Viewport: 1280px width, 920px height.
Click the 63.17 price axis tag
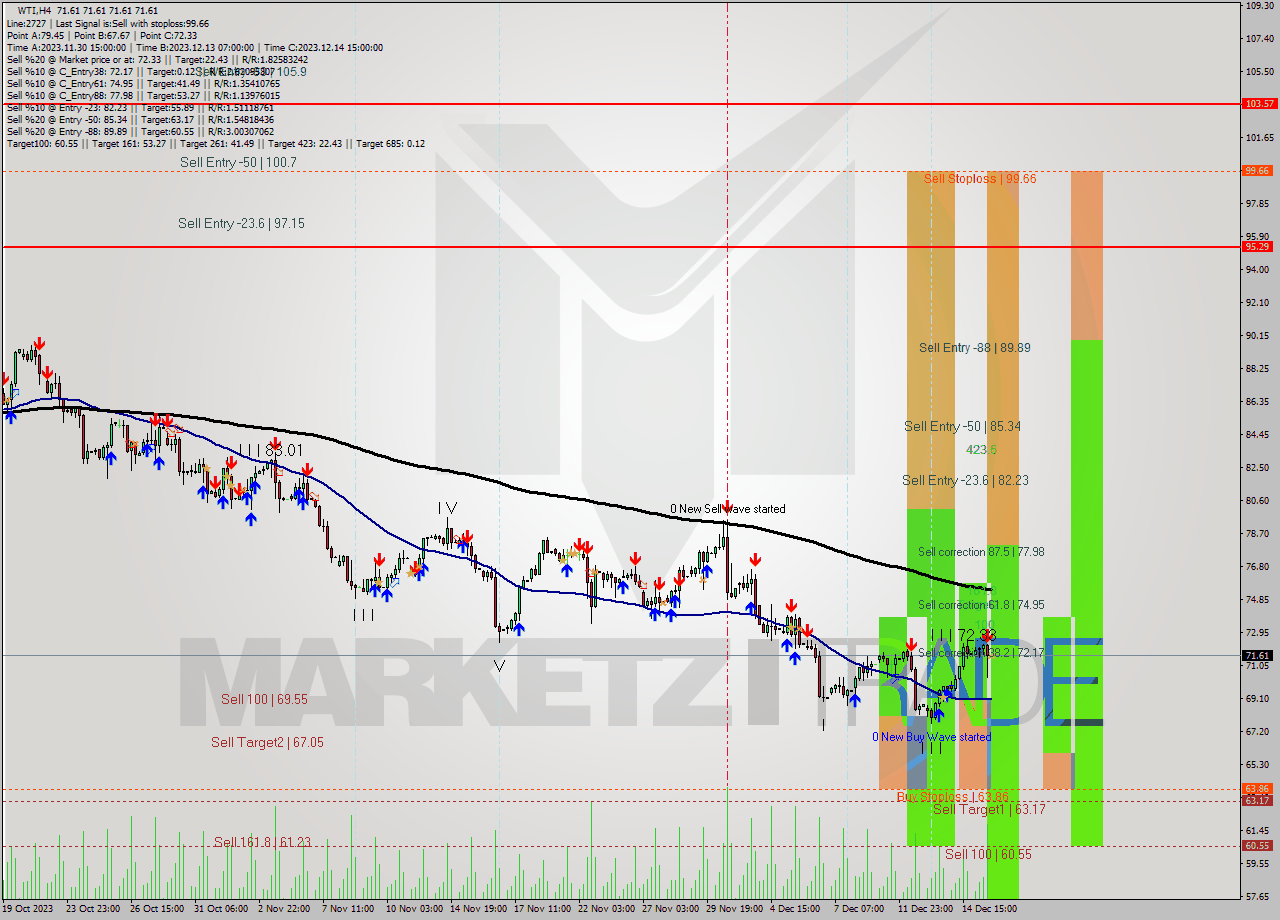point(1258,800)
